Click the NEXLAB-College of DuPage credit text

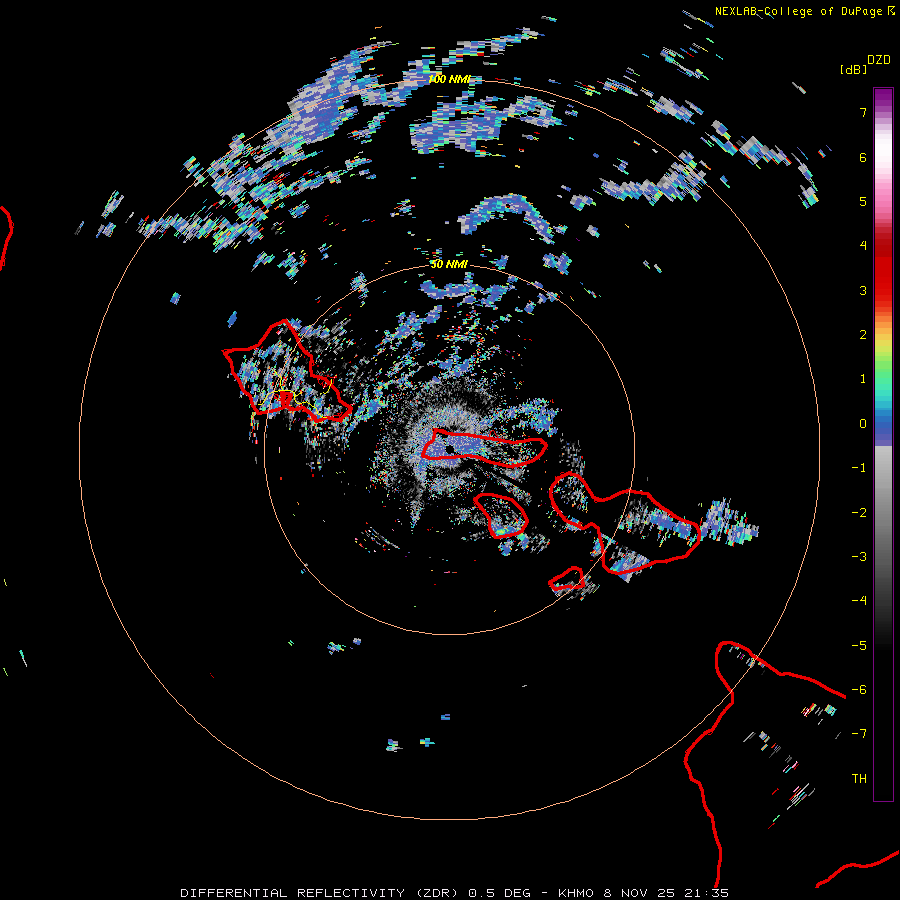(x=798, y=11)
